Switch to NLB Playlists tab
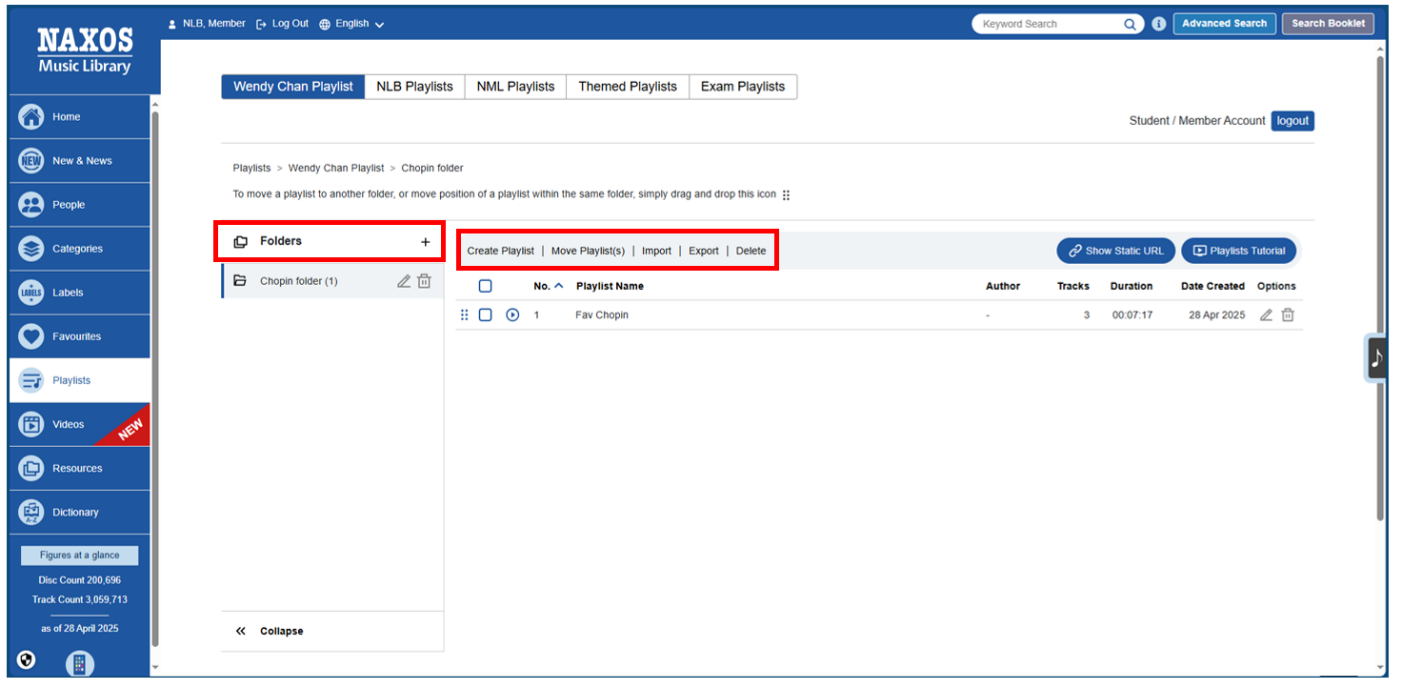The image size is (1401, 689). 414,87
